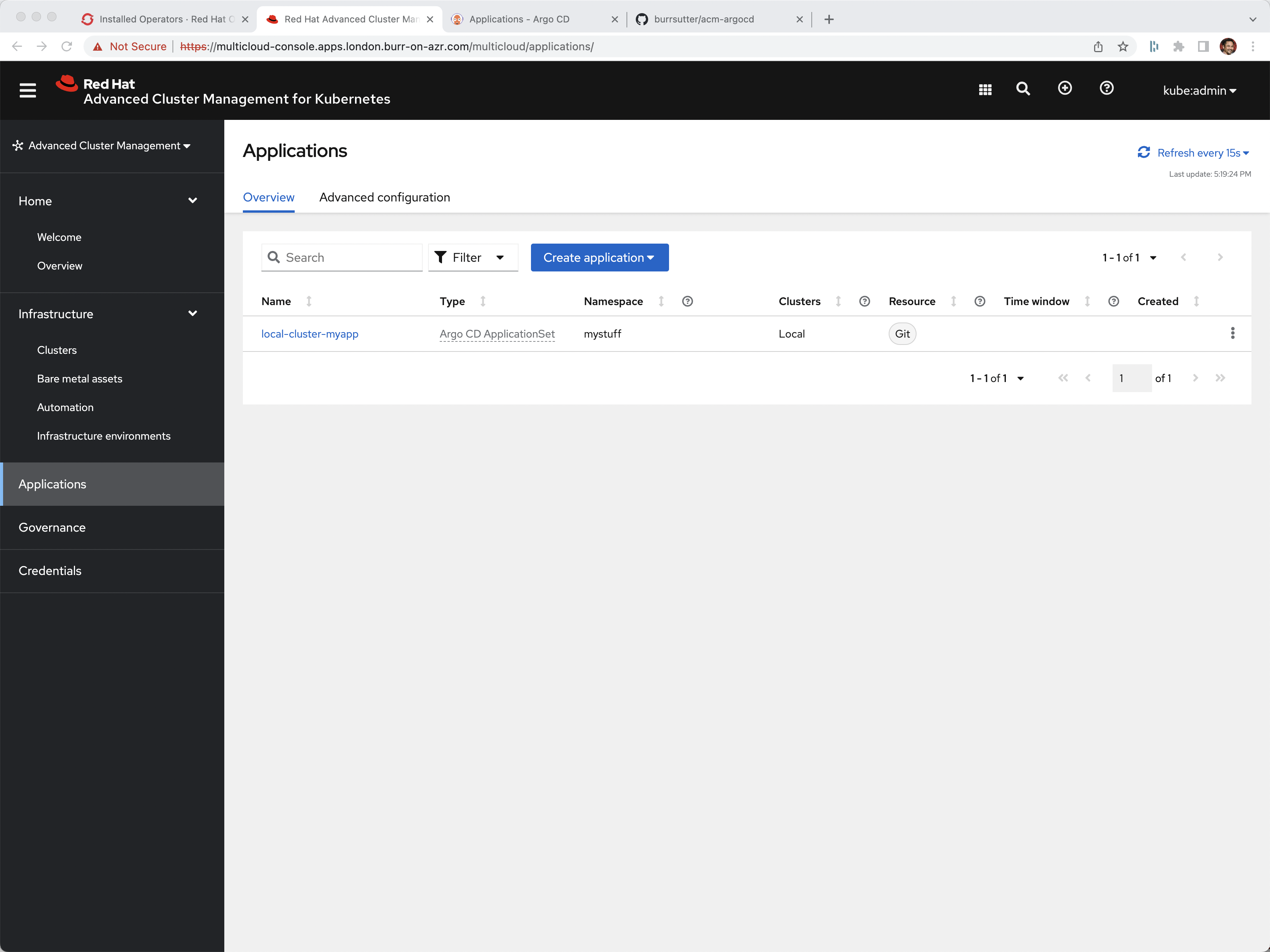Image resolution: width=1270 pixels, height=952 pixels.
Task: Click the Argo CD ApplicationSet type link
Action: 497,333
